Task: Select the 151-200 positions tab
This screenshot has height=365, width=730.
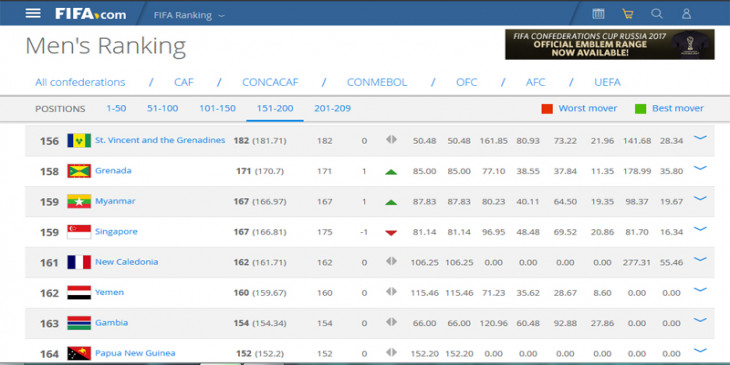Action: click(275, 108)
